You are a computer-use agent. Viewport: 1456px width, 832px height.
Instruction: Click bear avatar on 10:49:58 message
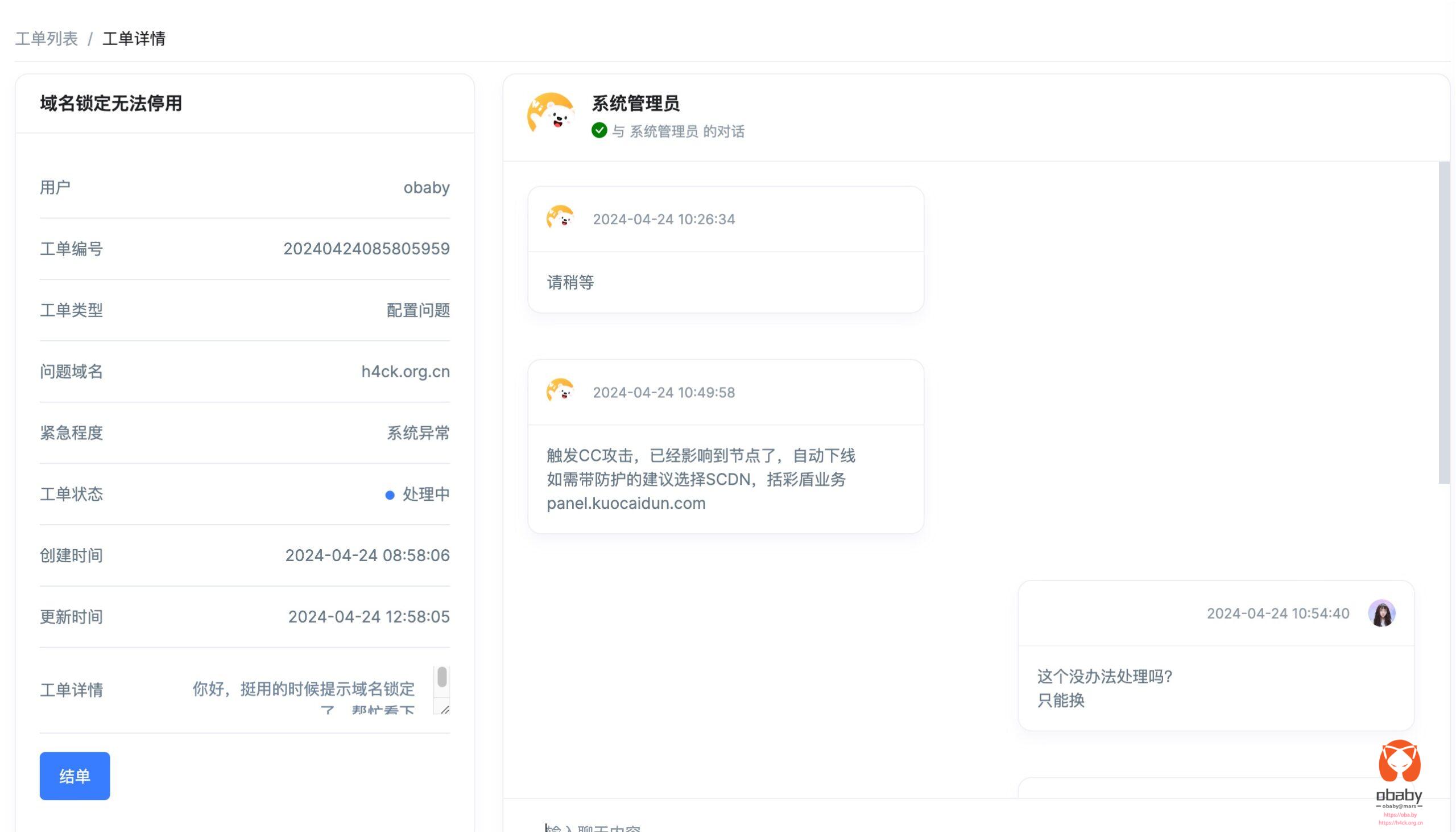[560, 392]
